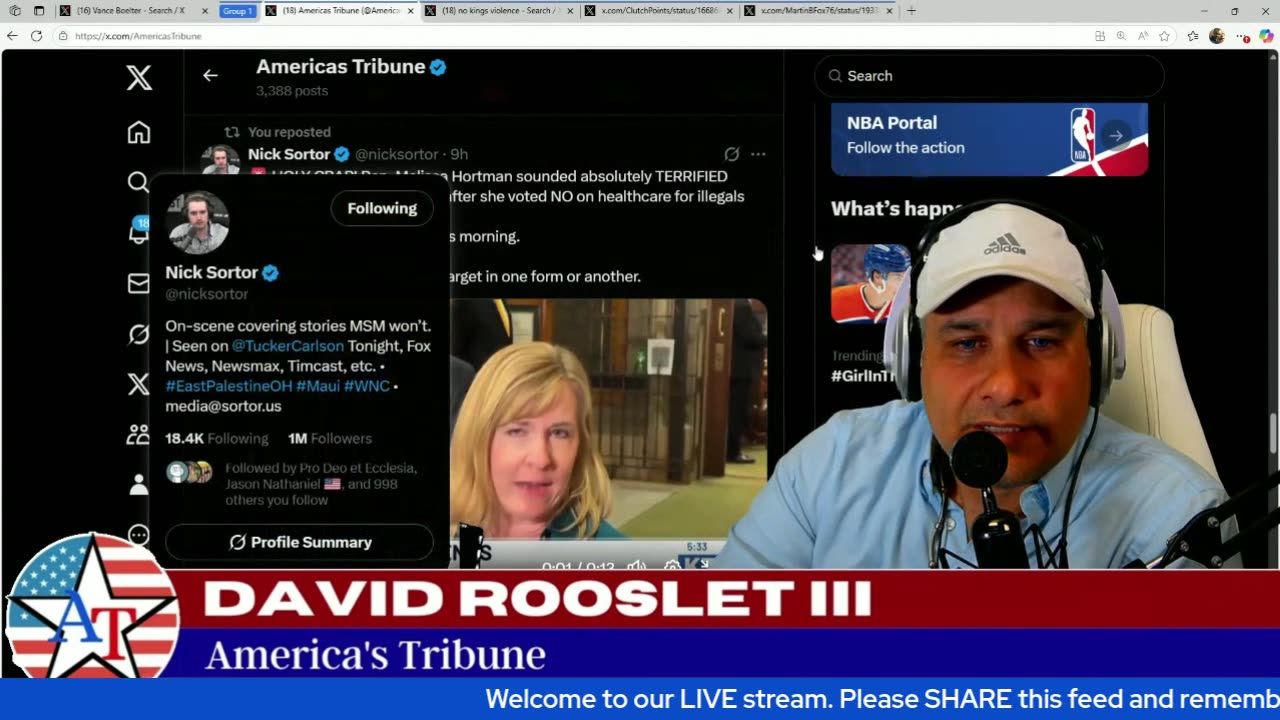Open the workspaces icon at top-left
1280x720 pixels.
[14, 11]
